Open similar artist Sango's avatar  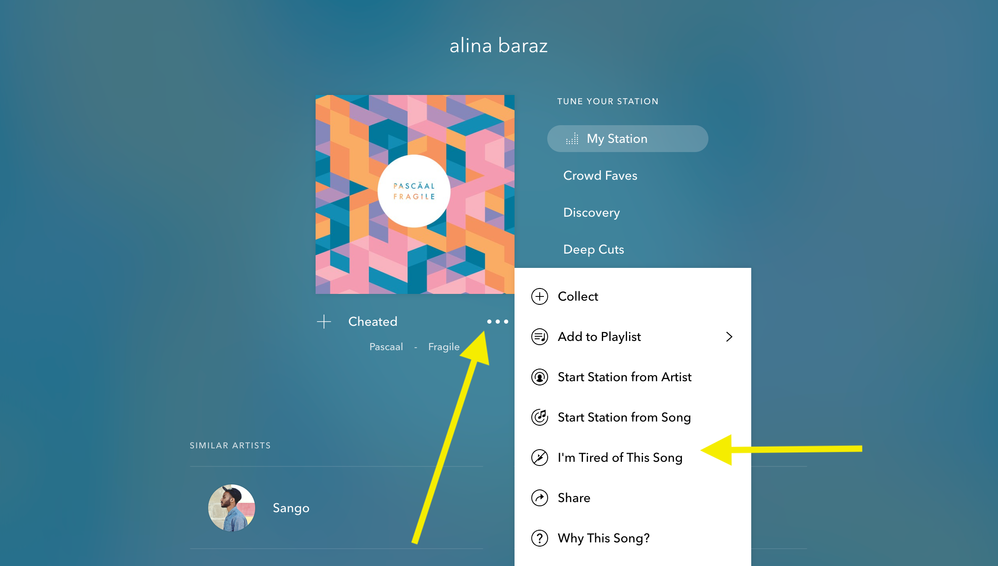(232, 507)
